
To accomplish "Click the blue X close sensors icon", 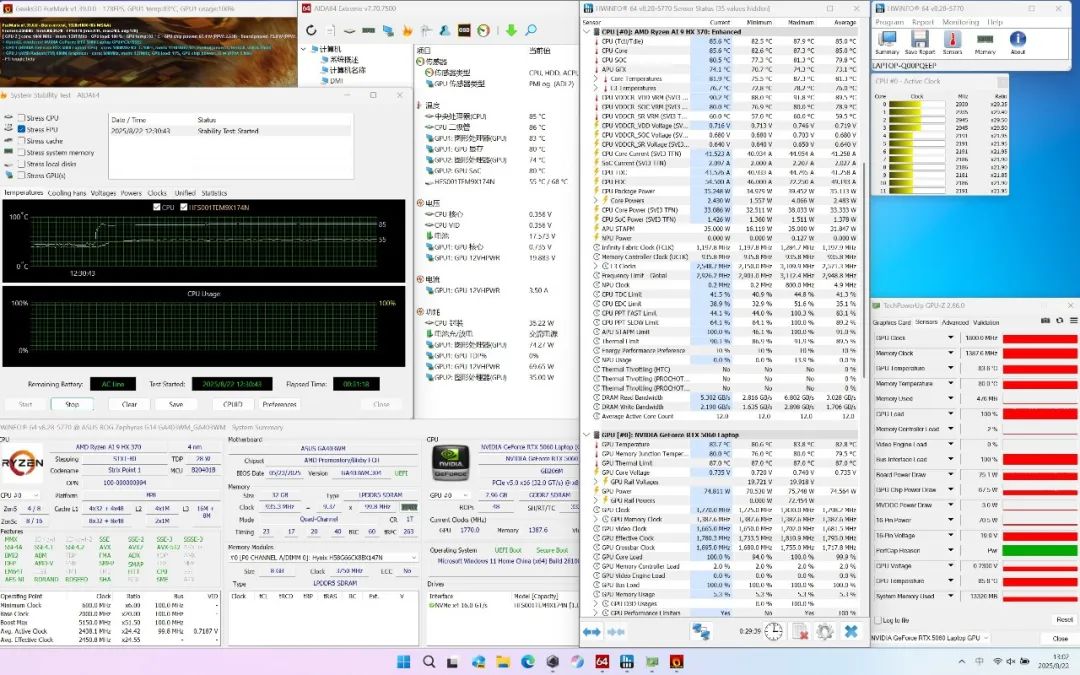I will coord(851,631).
